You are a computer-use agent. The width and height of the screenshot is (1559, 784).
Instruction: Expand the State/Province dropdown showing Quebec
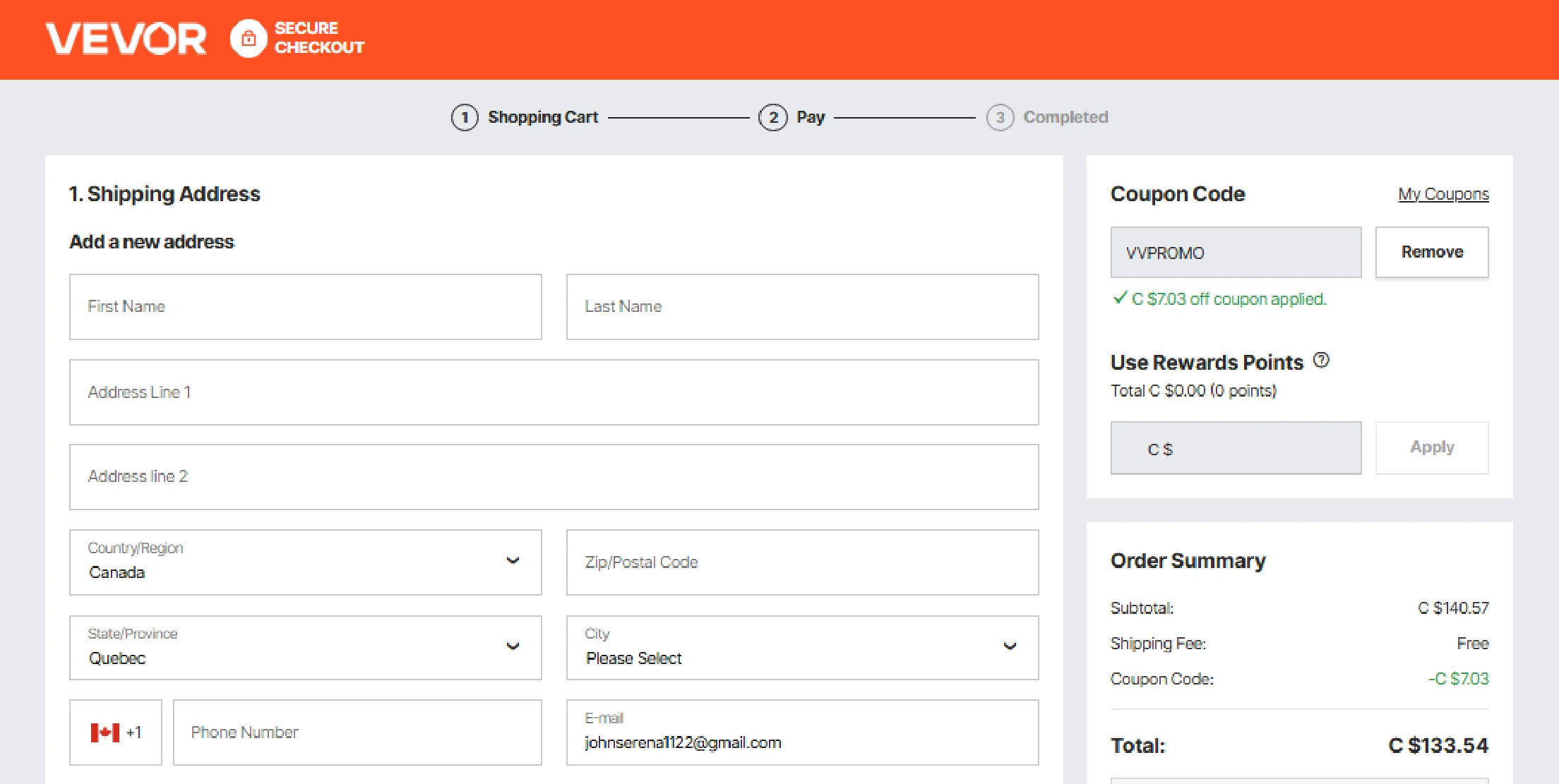[306, 648]
